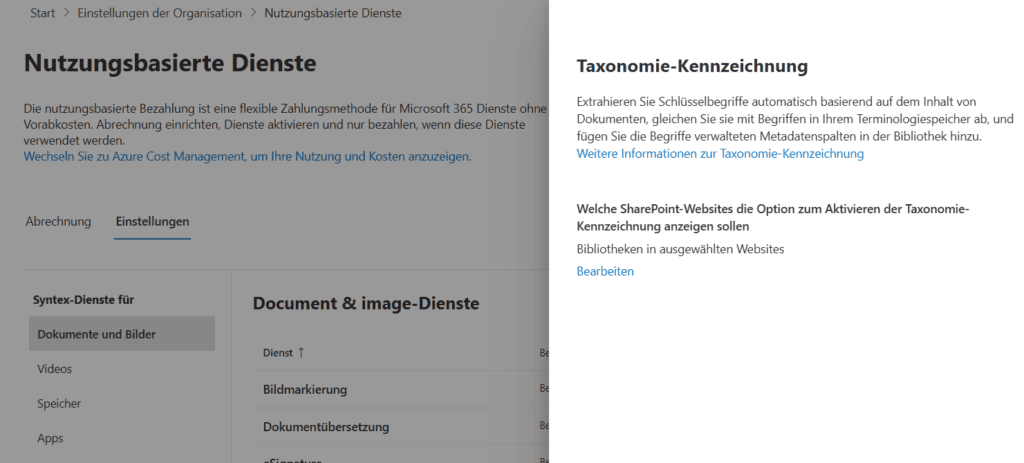The width and height of the screenshot is (1024, 463).
Task: Click the sort arrow beside Dienst
Action: (301, 352)
